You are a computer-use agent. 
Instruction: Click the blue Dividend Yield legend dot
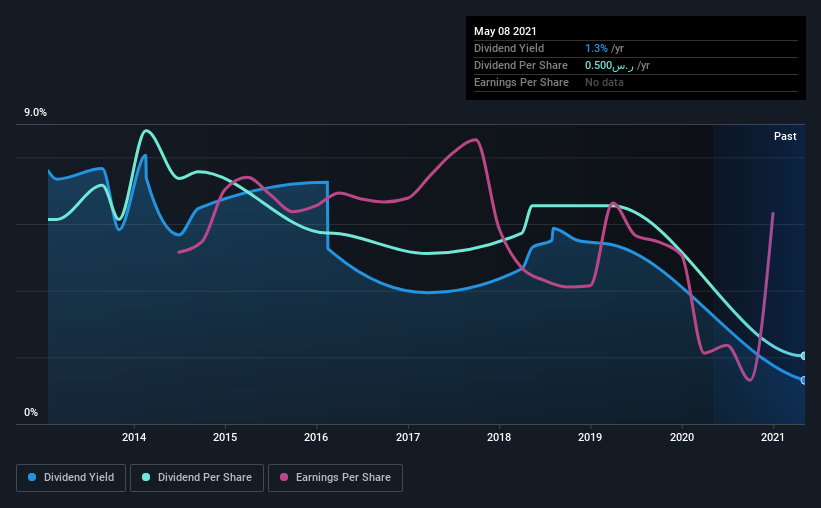(x=32, y=477)
